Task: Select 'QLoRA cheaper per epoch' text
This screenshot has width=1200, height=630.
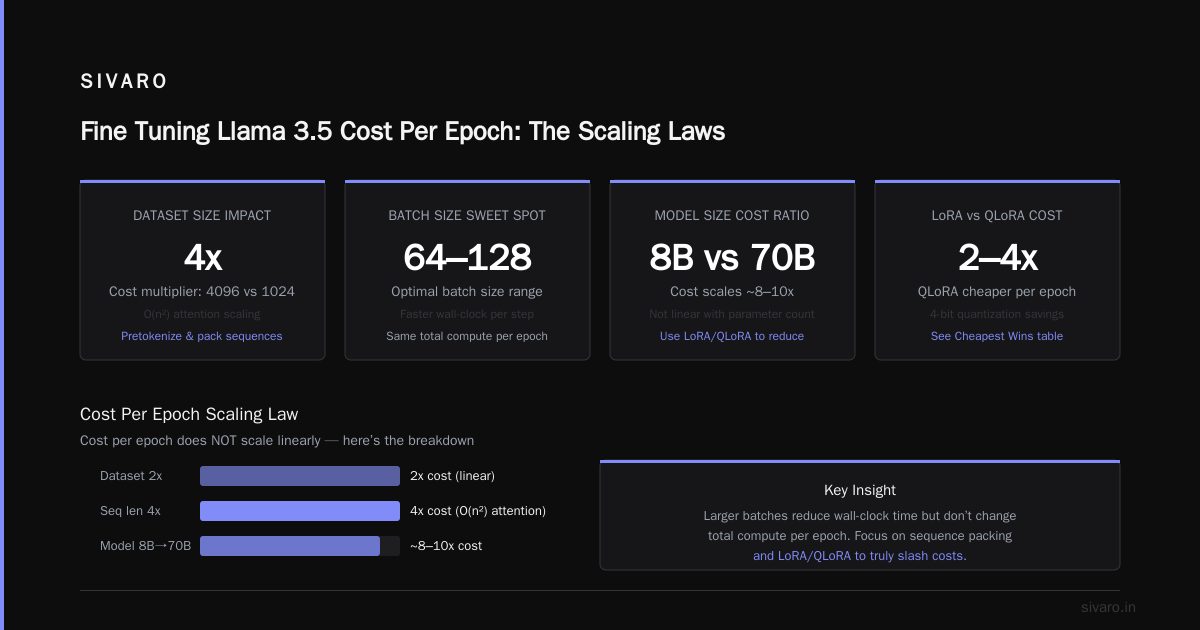Action: pyautogui.click(x=997, y=291)
